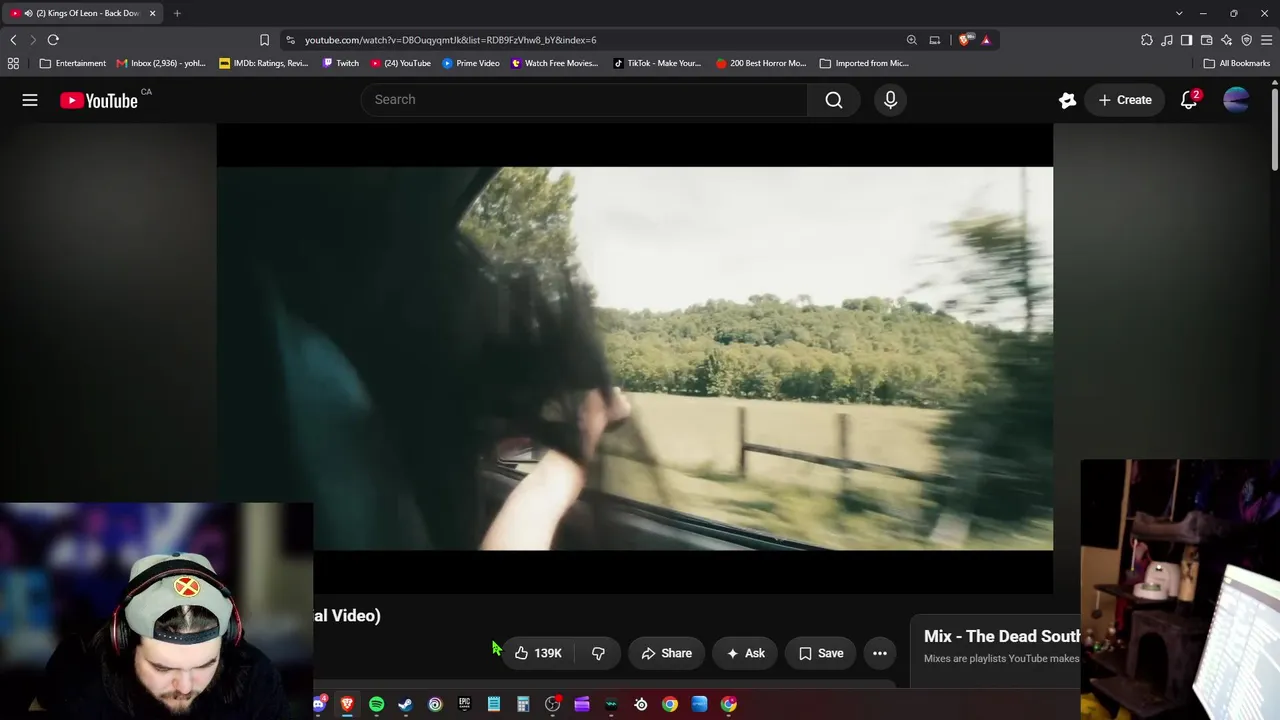
Task: Open the Leo AI sparkle toolbar icon
Action: (x=1227, y=40)
